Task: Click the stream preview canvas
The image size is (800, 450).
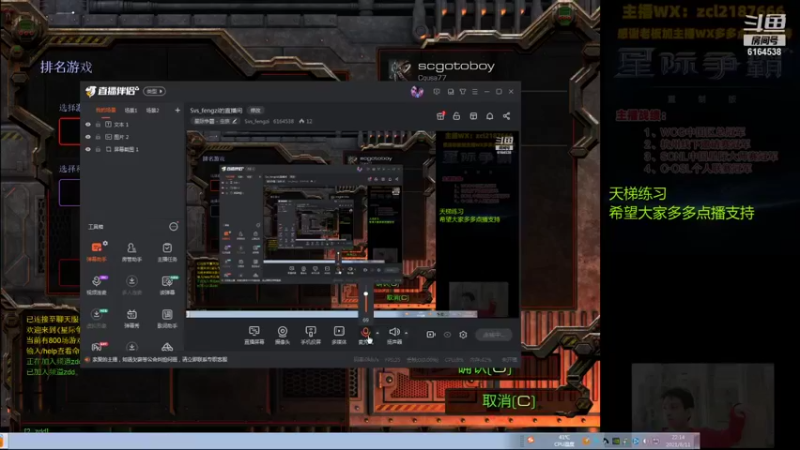Action: coord(352,224)
